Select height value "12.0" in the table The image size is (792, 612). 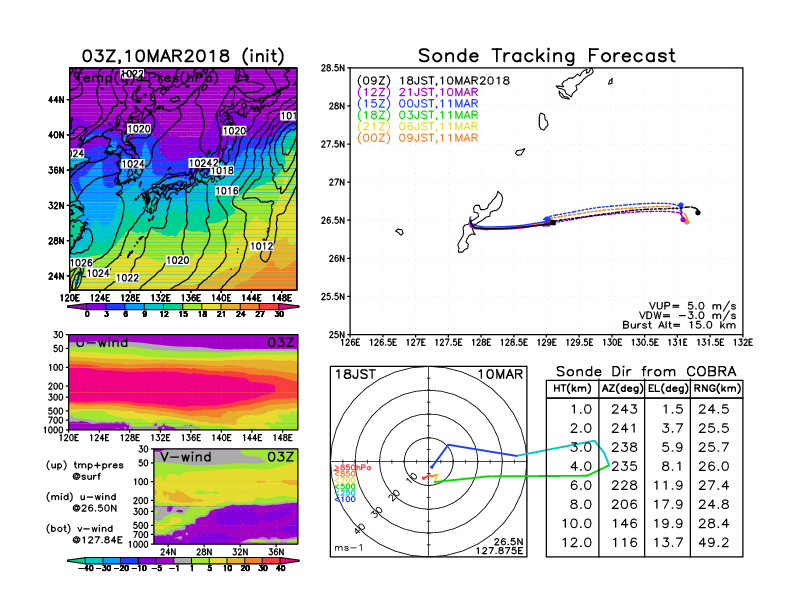(577, 543)
